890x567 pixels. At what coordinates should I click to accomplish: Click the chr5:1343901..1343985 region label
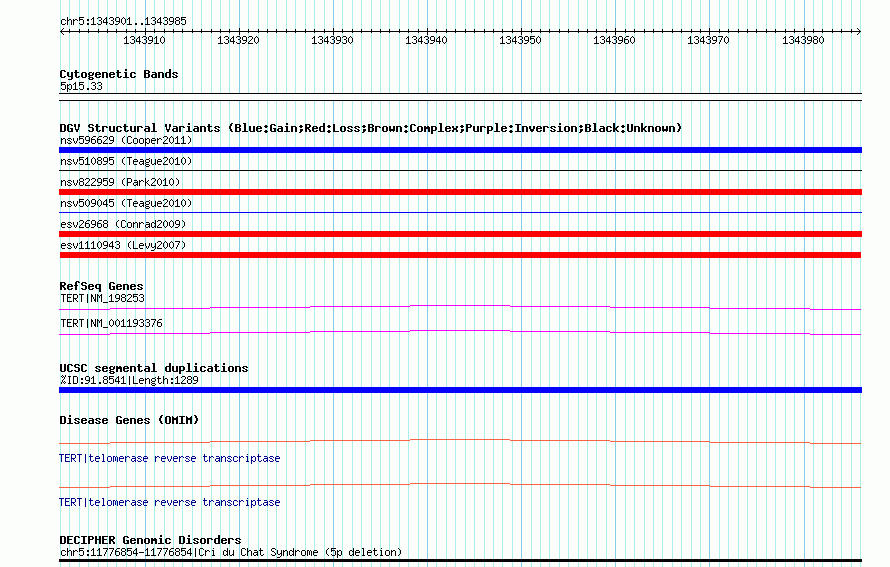(x=123, y=21)
